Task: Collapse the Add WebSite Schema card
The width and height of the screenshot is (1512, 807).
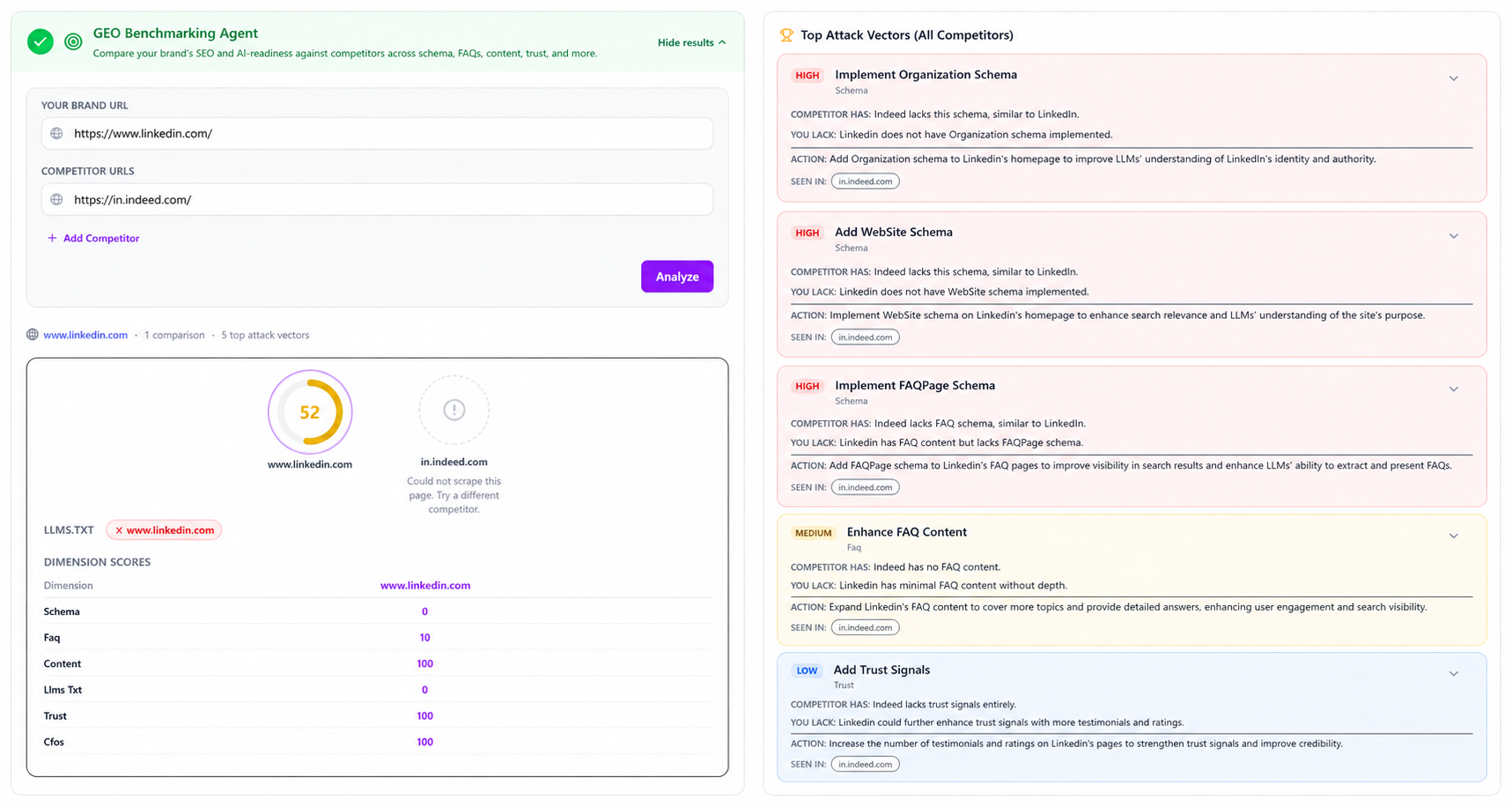Action: (x=1454, y=236)
